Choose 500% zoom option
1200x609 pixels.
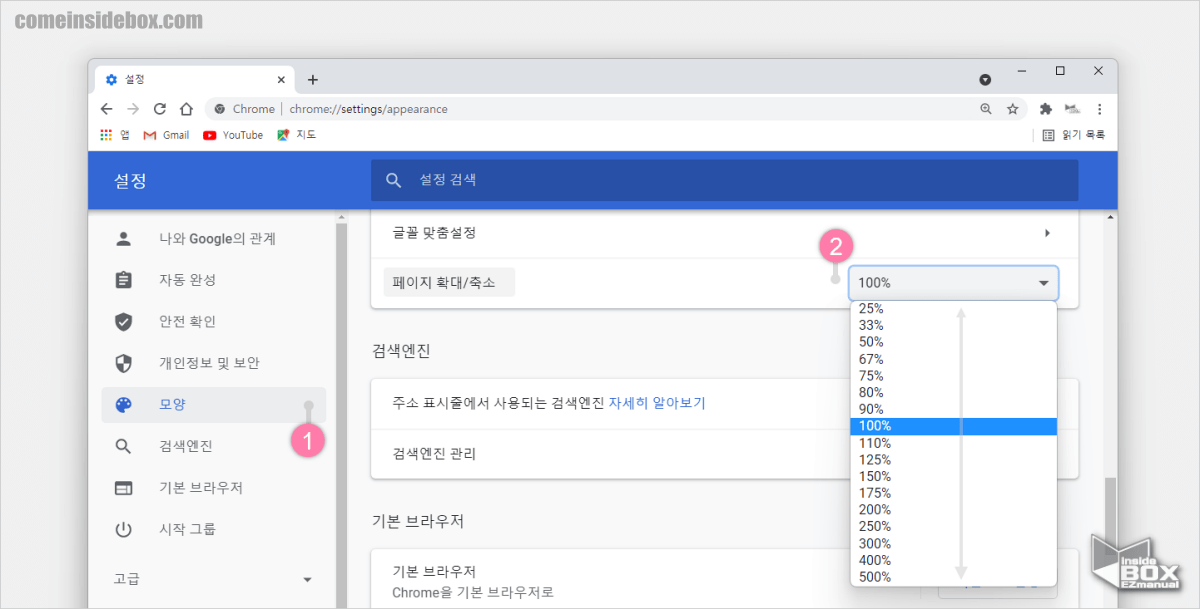953,577
